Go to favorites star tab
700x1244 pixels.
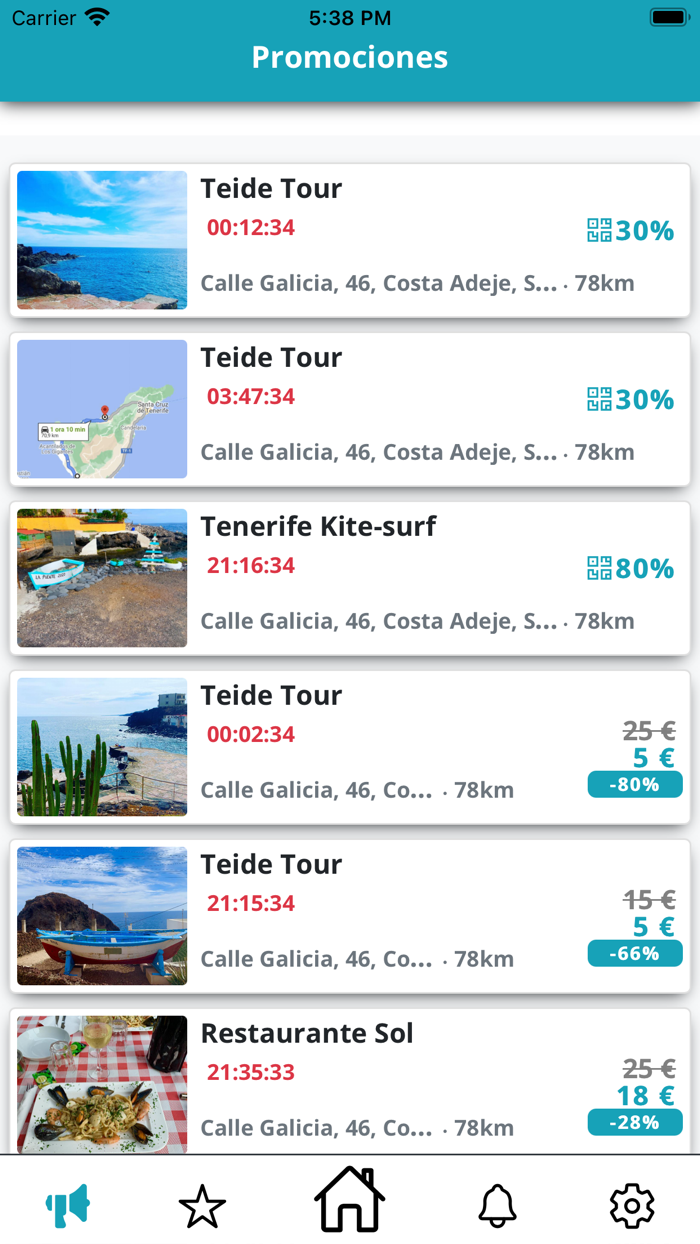202,1206
